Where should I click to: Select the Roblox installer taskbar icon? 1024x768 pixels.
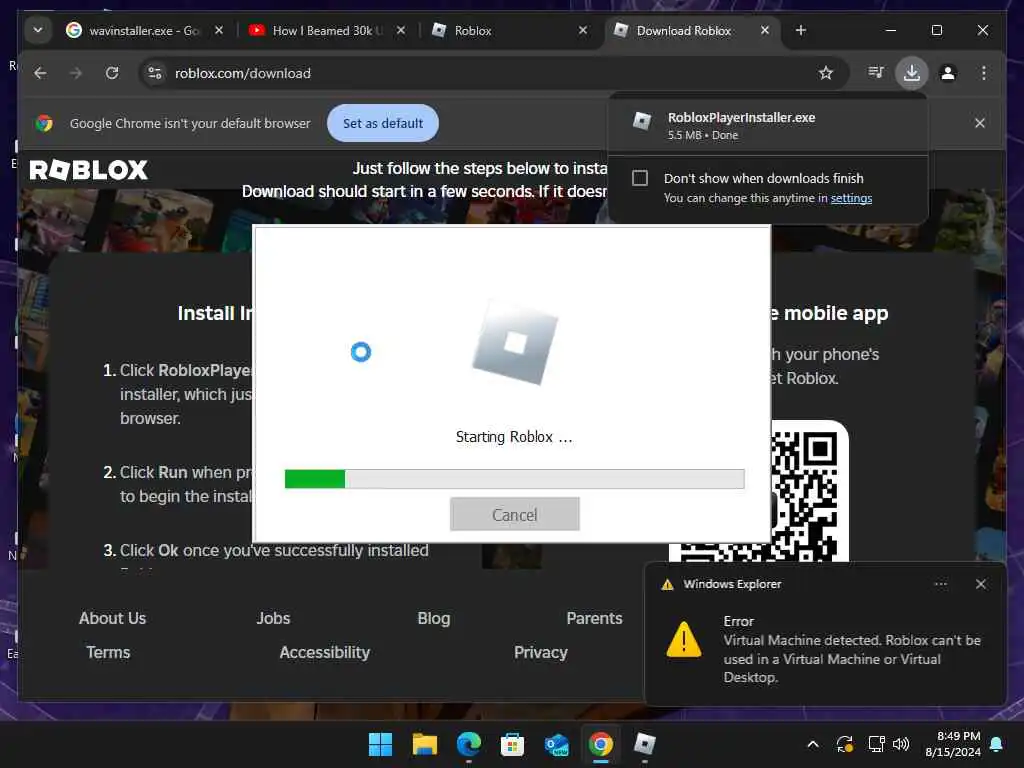pos(645,744)
